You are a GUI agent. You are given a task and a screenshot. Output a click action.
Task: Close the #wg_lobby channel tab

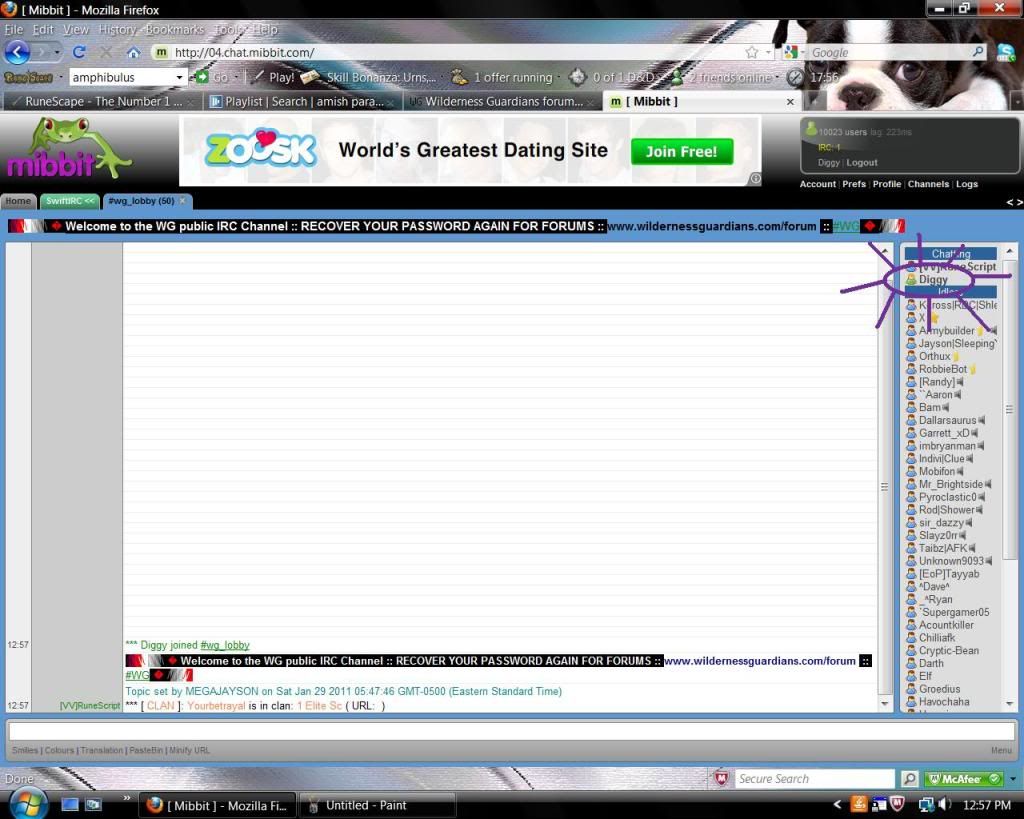pyautogui.click(x=183, y=201)
